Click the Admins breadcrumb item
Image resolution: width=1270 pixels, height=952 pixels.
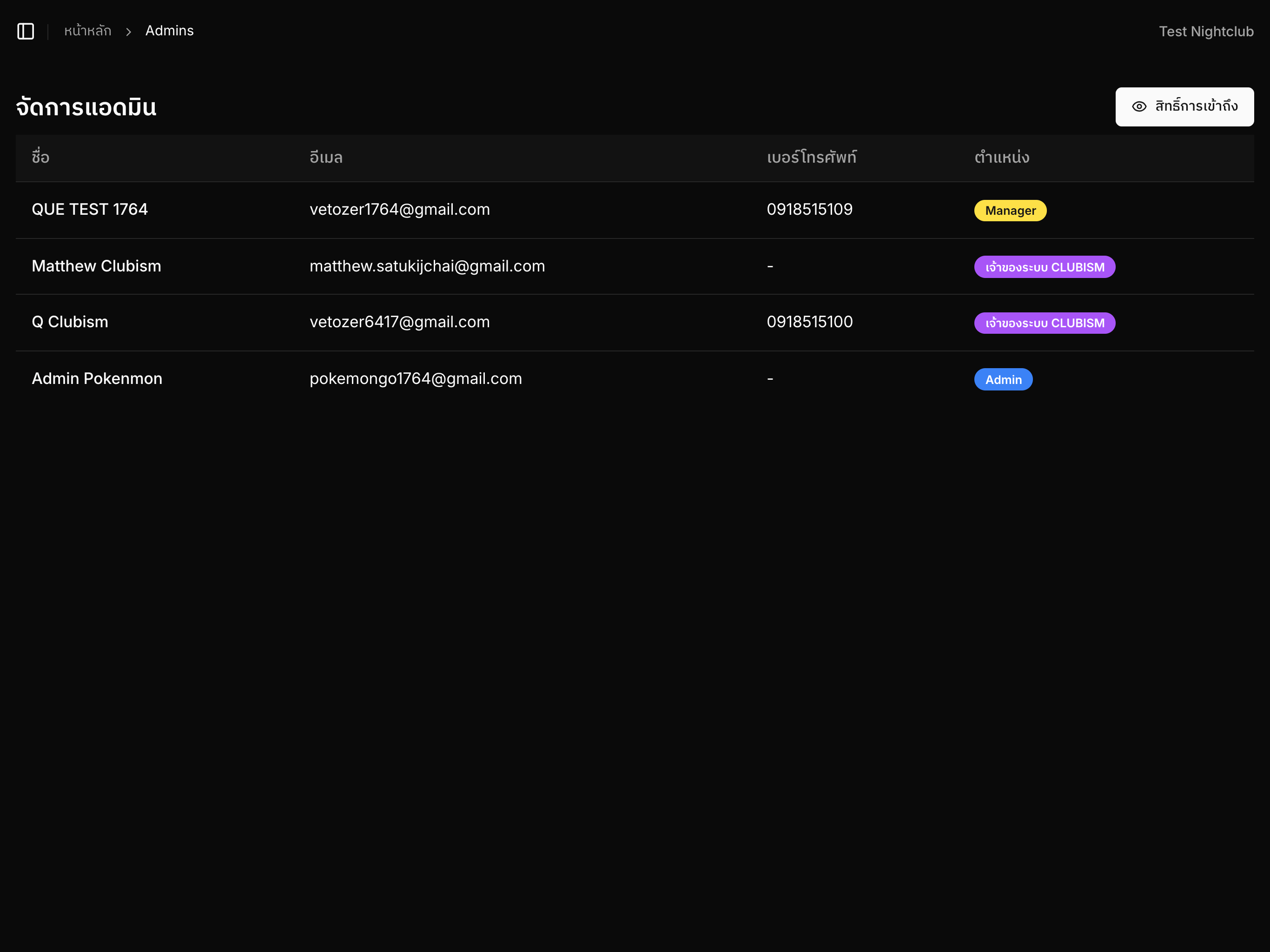pos(169,31)
